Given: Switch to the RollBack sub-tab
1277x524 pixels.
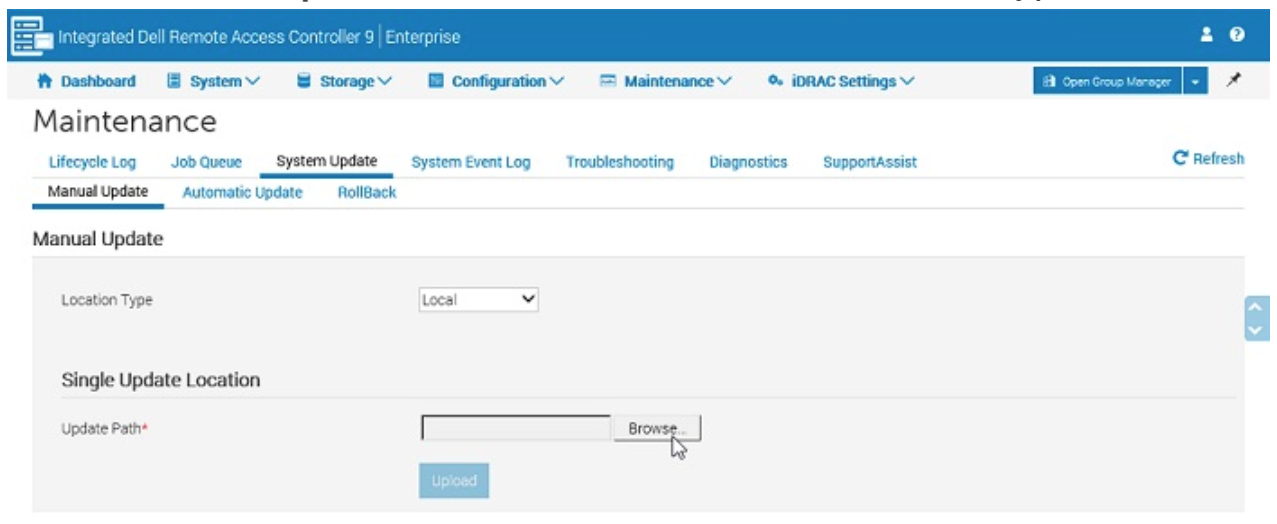Looking at the screenshot, I should [367, 193].
